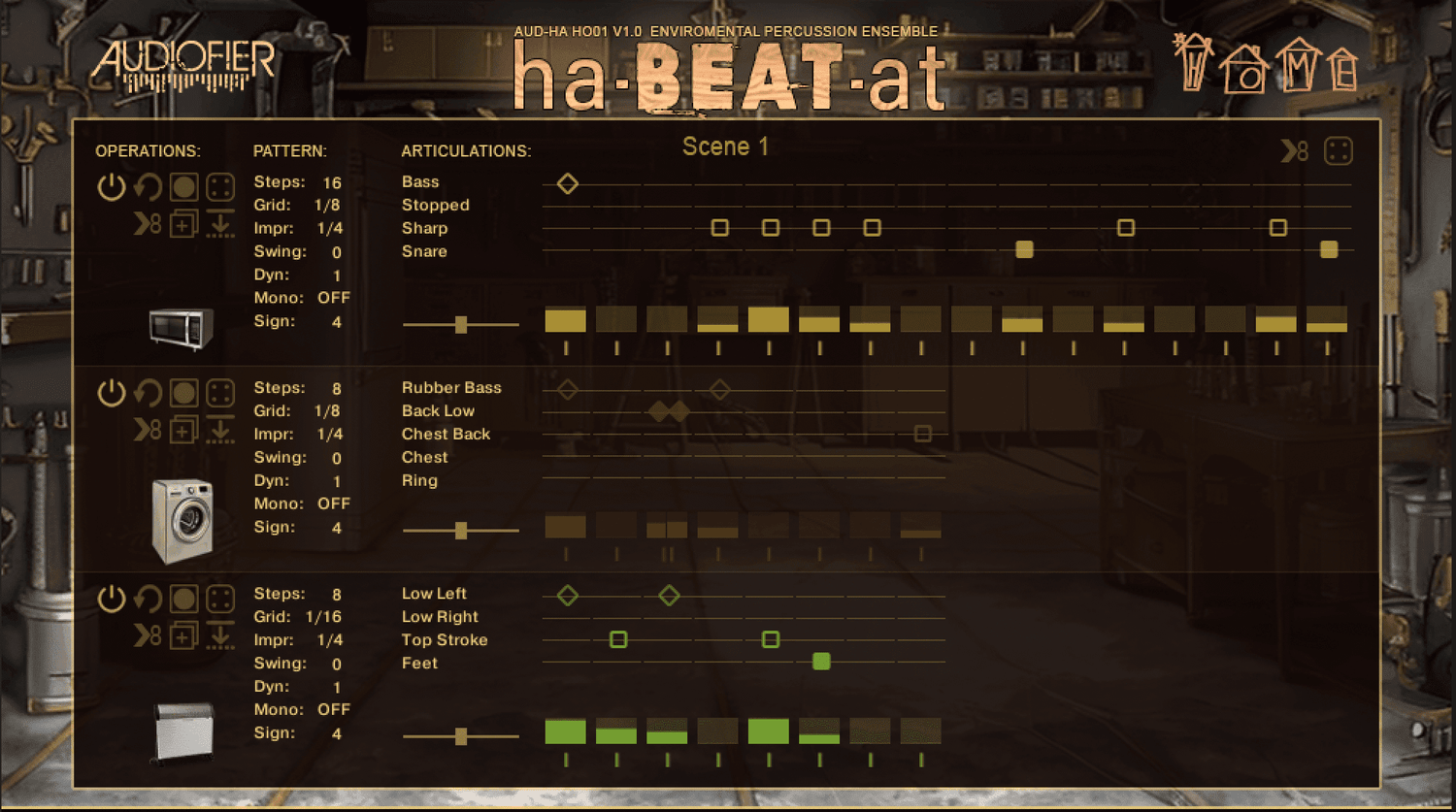Click the Mono OFF value on microwave track
1456x812 pixels.
333,299
